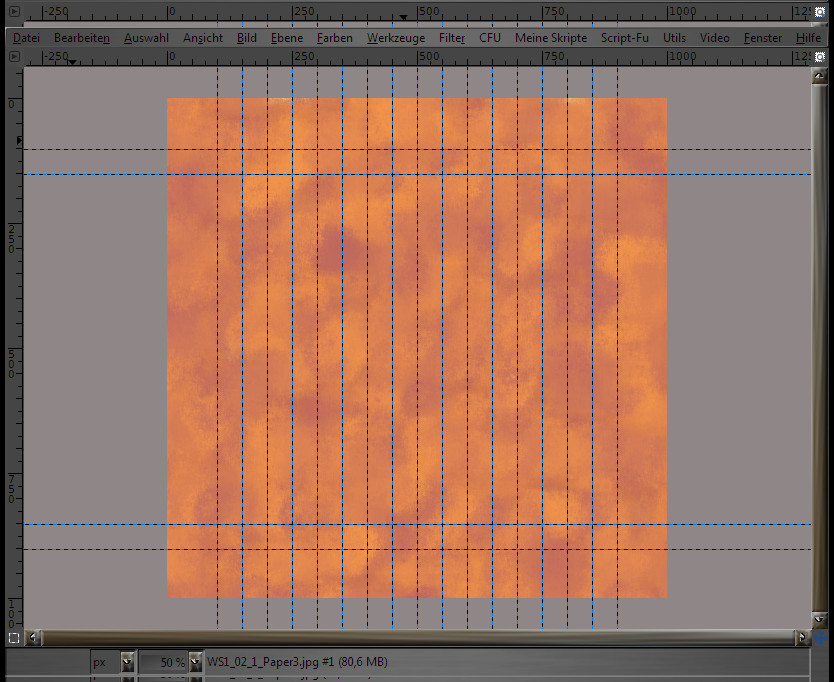
Task: Open the Script-Fu menu
Action: [x=625, y=37]
